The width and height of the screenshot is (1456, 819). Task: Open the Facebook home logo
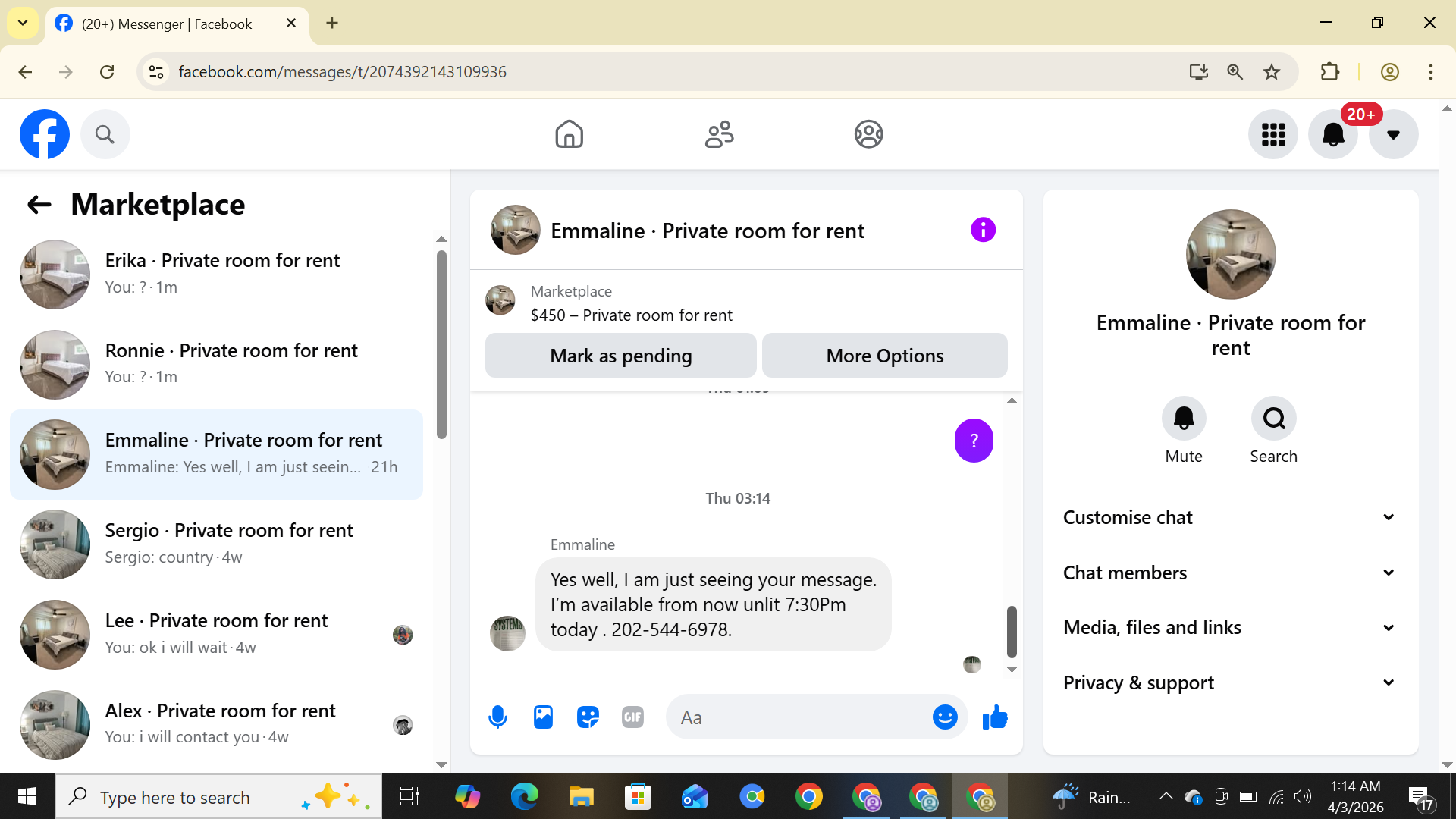click(45, 134)
